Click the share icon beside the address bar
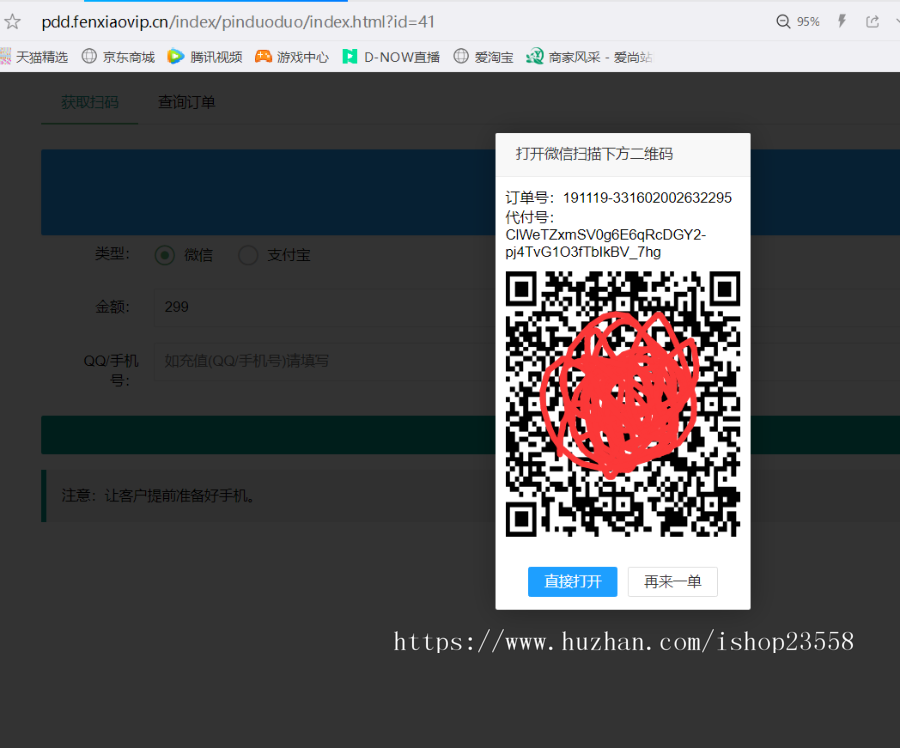 pyautogui.click(x=870, y=21)
